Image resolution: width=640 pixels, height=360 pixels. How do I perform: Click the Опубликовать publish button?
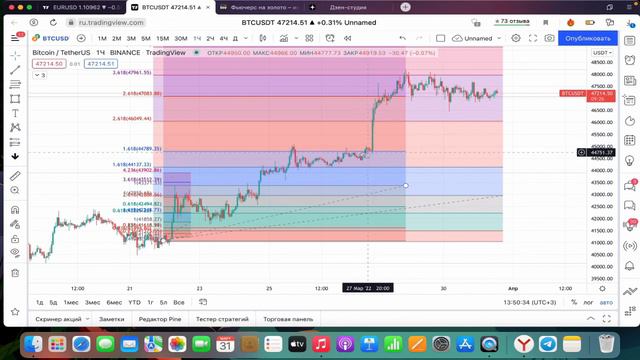(x=588, y=38)
